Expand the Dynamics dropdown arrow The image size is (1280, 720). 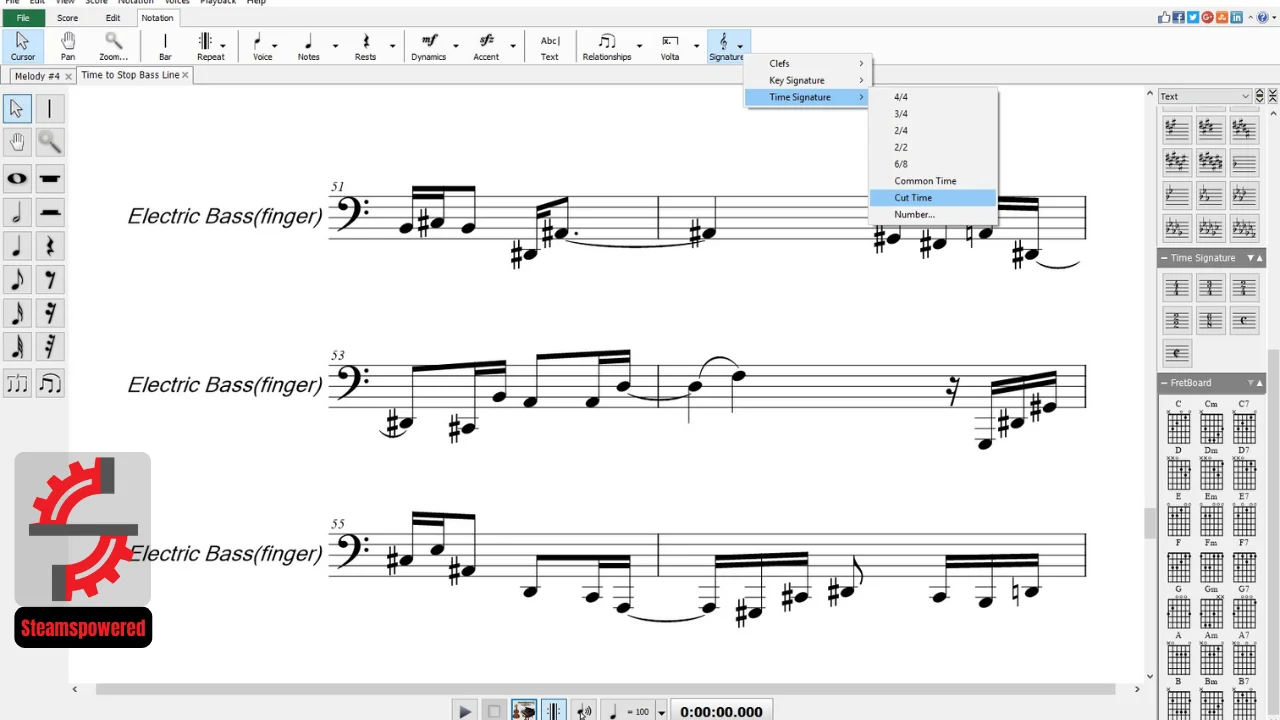(456, 45)
